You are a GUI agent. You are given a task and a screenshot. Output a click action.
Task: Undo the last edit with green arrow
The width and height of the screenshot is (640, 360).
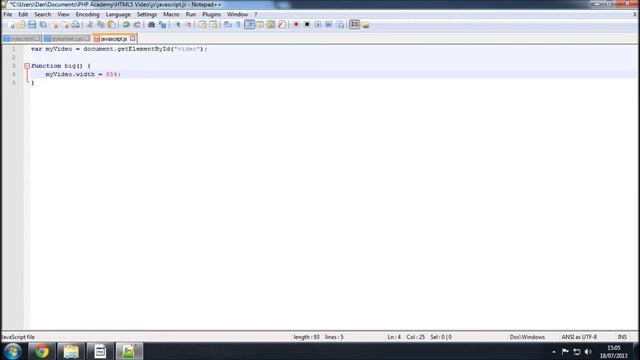(126, 25)
